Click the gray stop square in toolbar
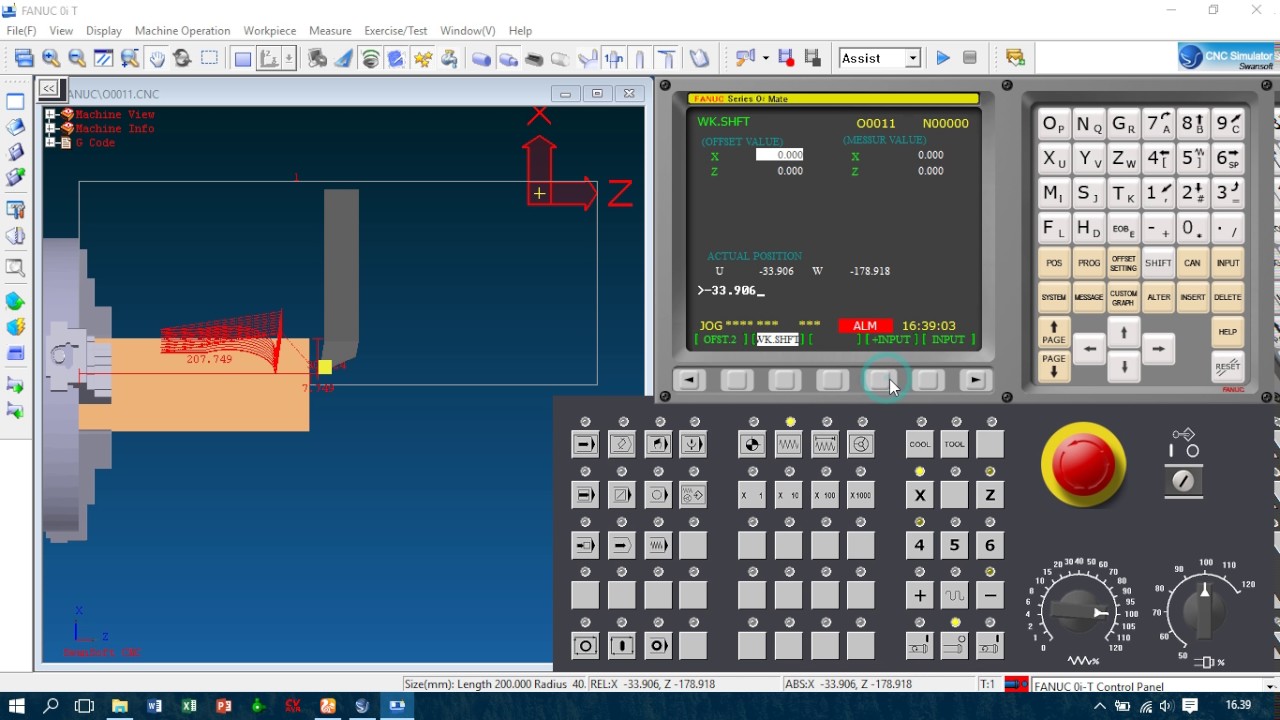 [x=969, y=58]
